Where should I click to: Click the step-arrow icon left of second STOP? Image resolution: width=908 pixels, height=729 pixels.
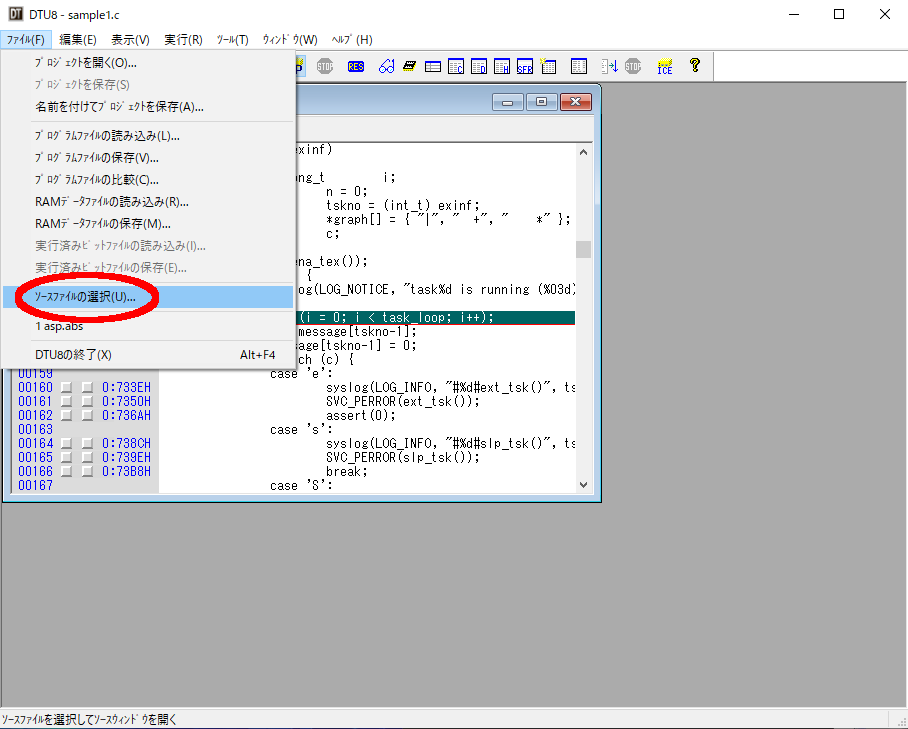click(609, 66)
